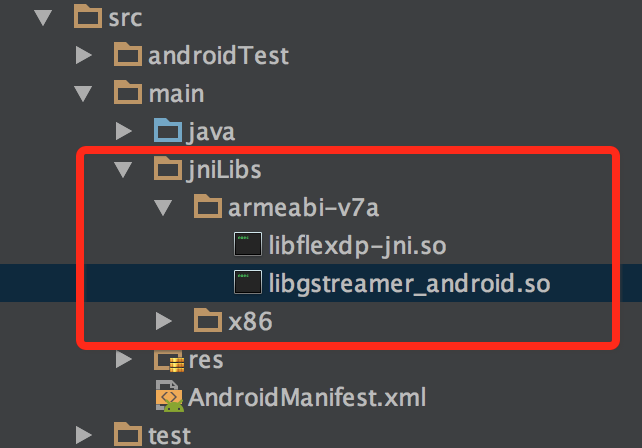Expand the test folder arrow

pos(84,435)
